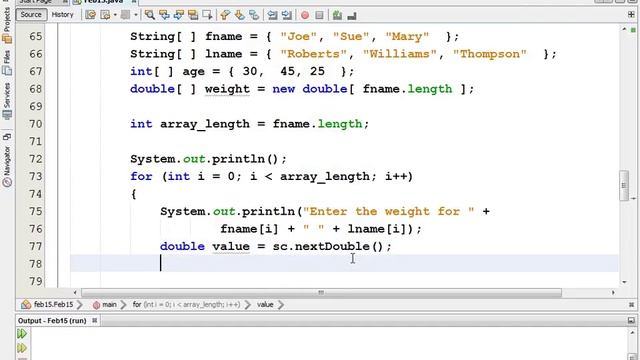The width and height of the screenshot is (640, 360).
Task: Click line number 65 in gutter
Action: (x=36, y=37)
